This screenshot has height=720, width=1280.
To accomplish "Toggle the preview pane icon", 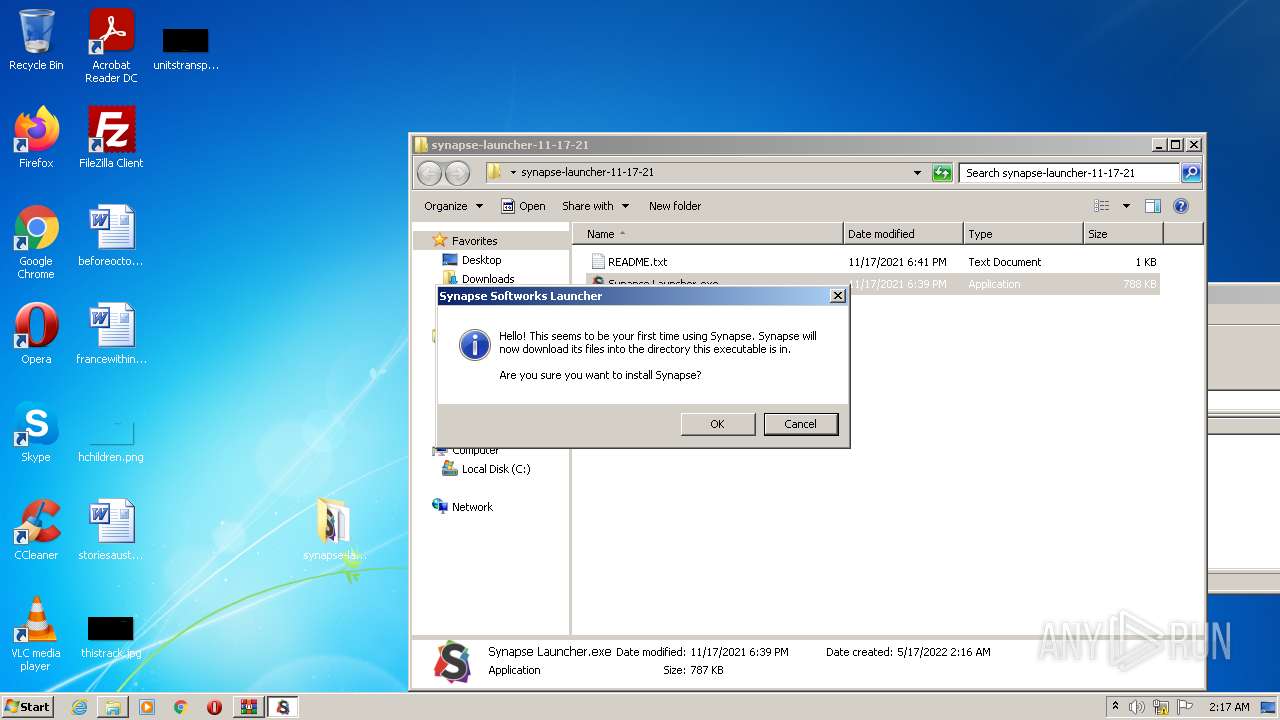I will click(x=1152, y=206).
